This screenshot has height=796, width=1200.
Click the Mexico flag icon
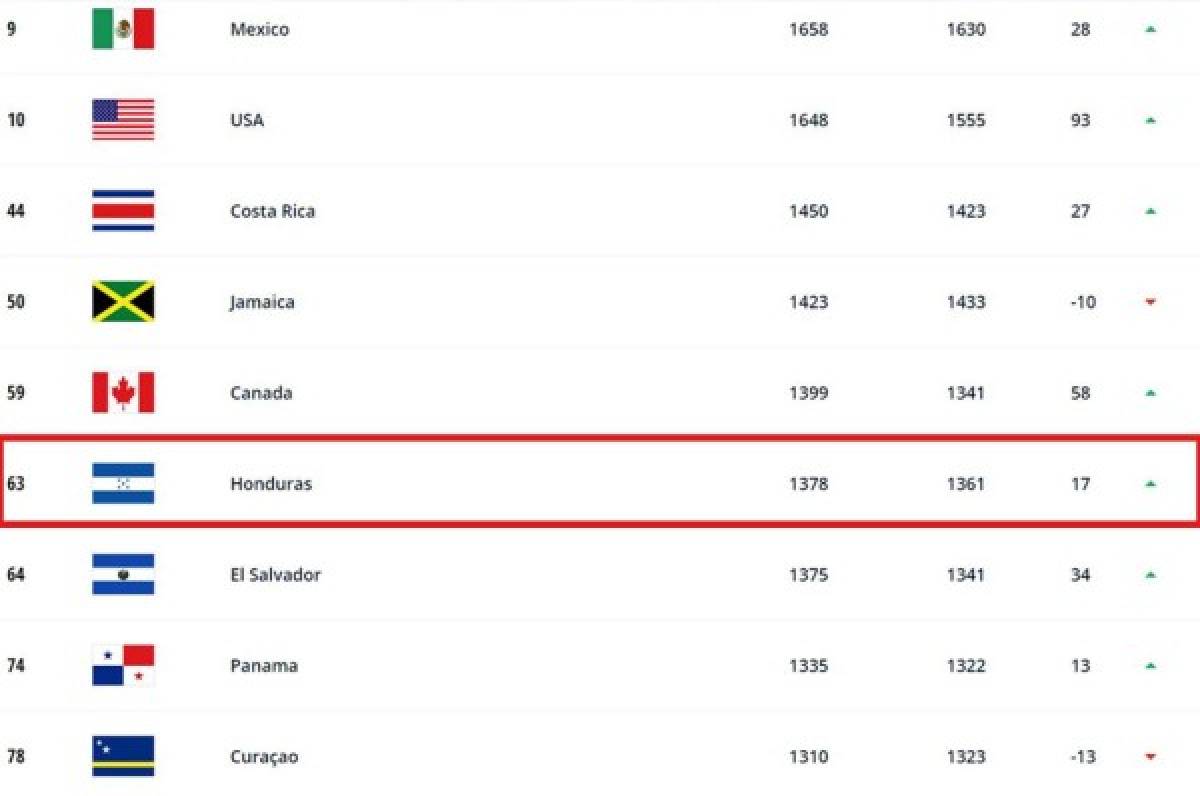(123, 29)
